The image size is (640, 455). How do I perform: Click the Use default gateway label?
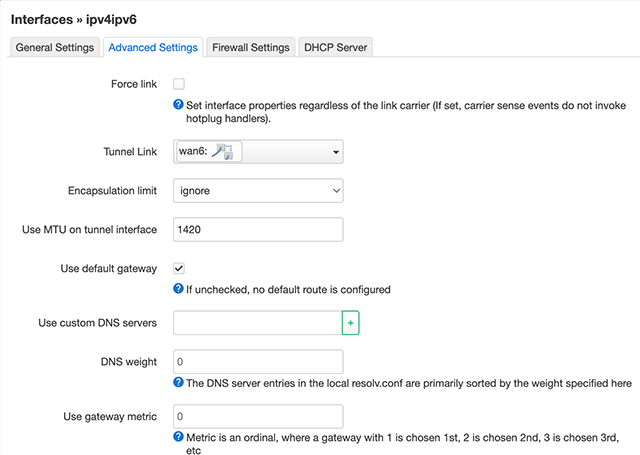(x=109, y=269)
